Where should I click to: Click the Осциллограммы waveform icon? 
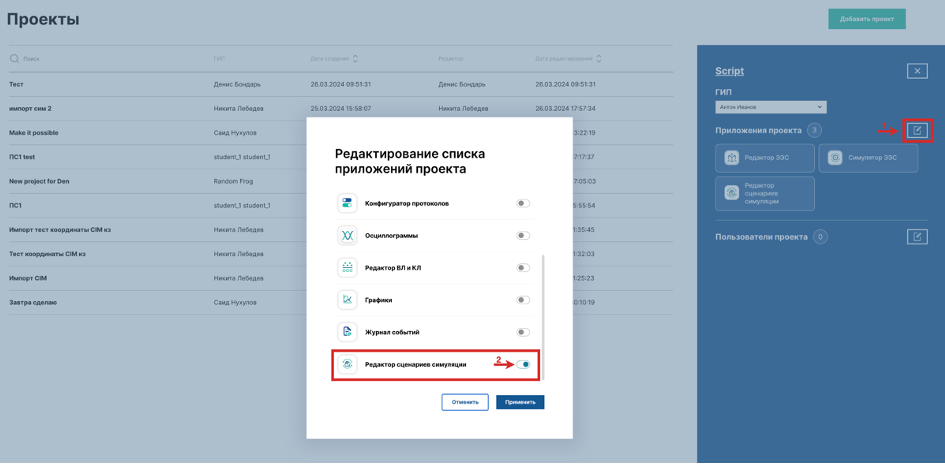(x=347, y=236)
